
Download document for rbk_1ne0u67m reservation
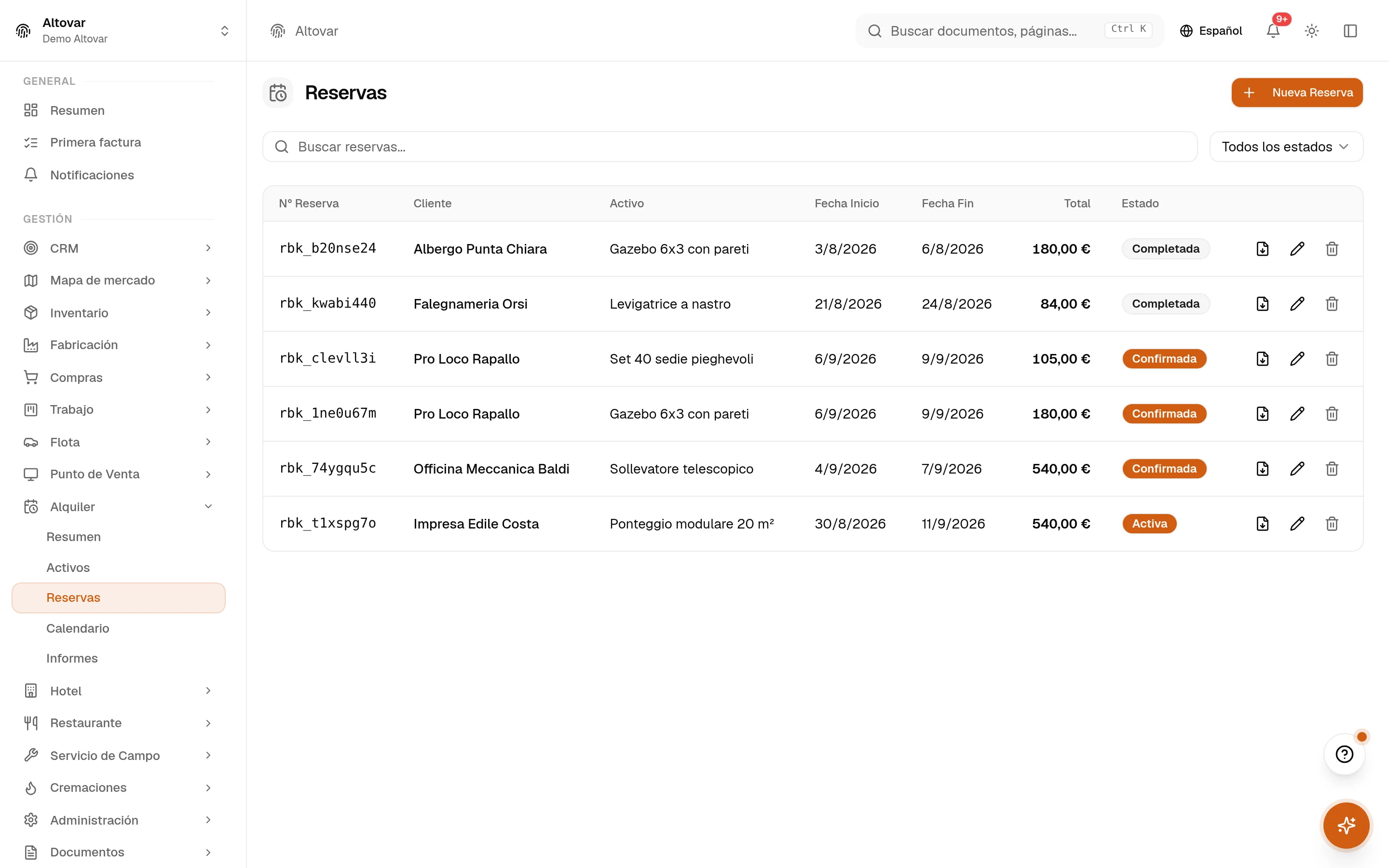tap(1262, 414)
